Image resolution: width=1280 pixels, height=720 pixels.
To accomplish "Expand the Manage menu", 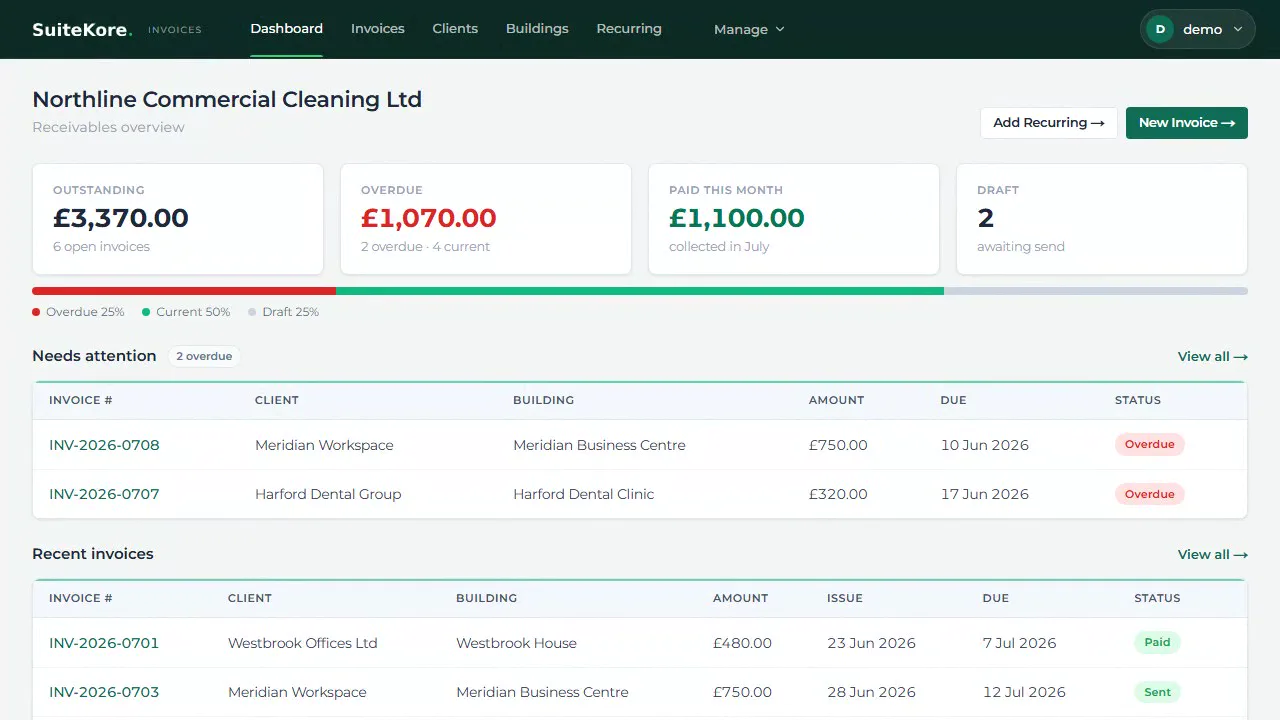I will click(749, 29).
